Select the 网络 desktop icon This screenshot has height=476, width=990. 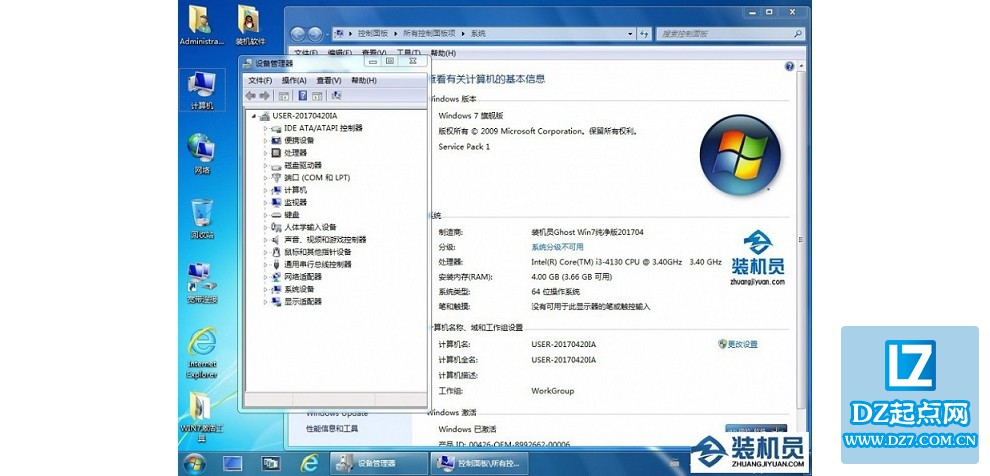click(201, 154)
